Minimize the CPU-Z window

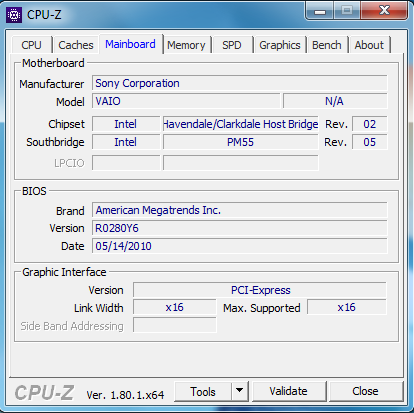tap(319, 11)
